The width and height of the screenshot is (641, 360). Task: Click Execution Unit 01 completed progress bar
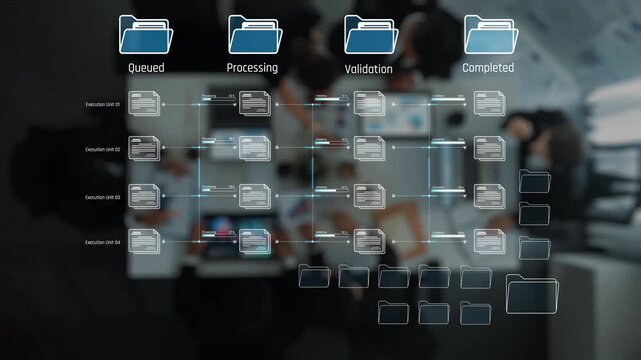[448, 98]
